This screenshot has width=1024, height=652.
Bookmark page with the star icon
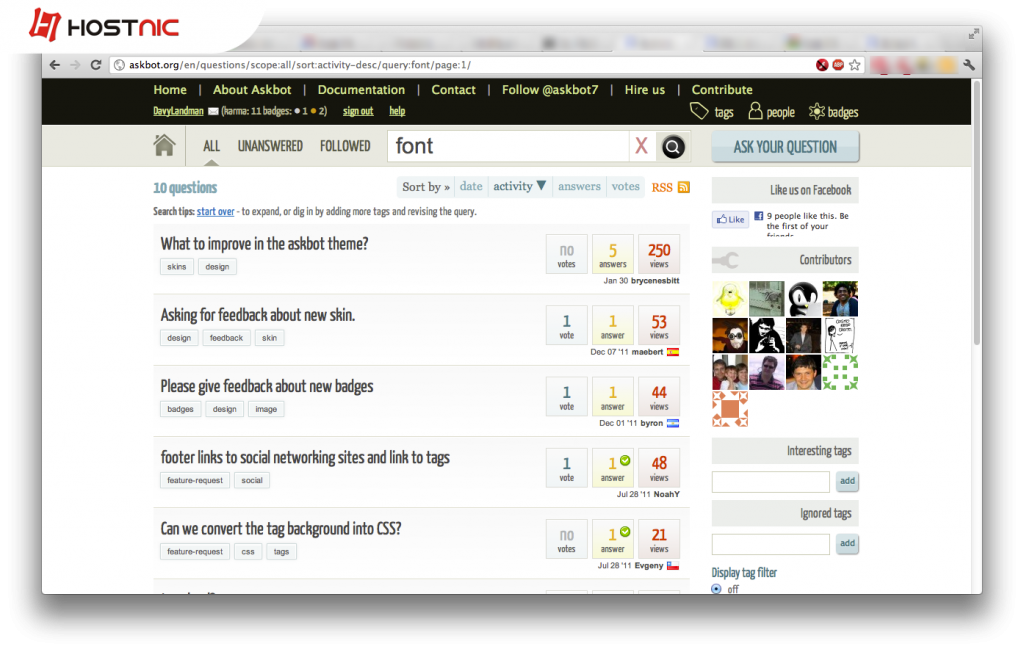click(x=855, y=65)
